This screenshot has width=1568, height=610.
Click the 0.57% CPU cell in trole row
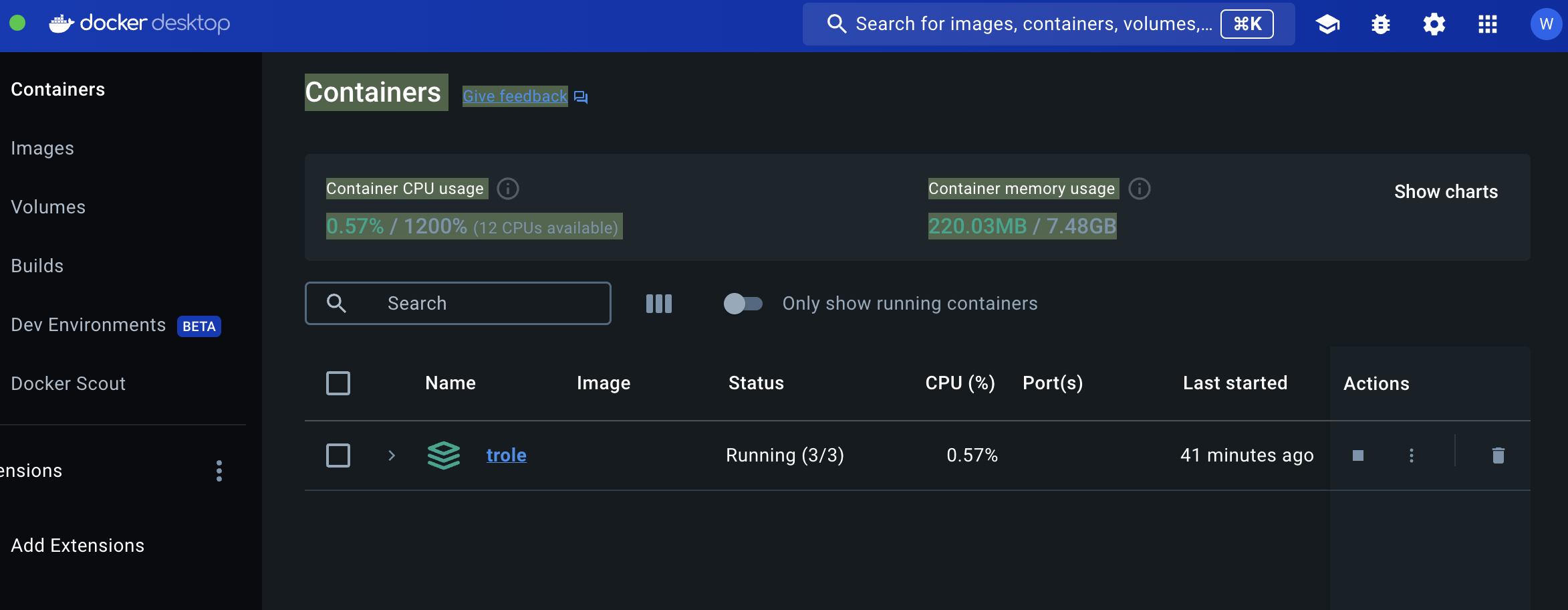(972, 455)
